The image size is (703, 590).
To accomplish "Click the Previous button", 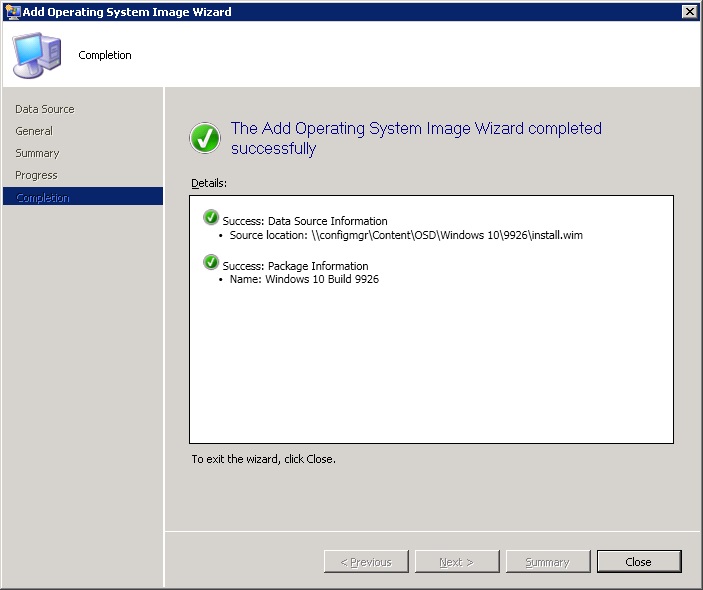I will (365, 562).
